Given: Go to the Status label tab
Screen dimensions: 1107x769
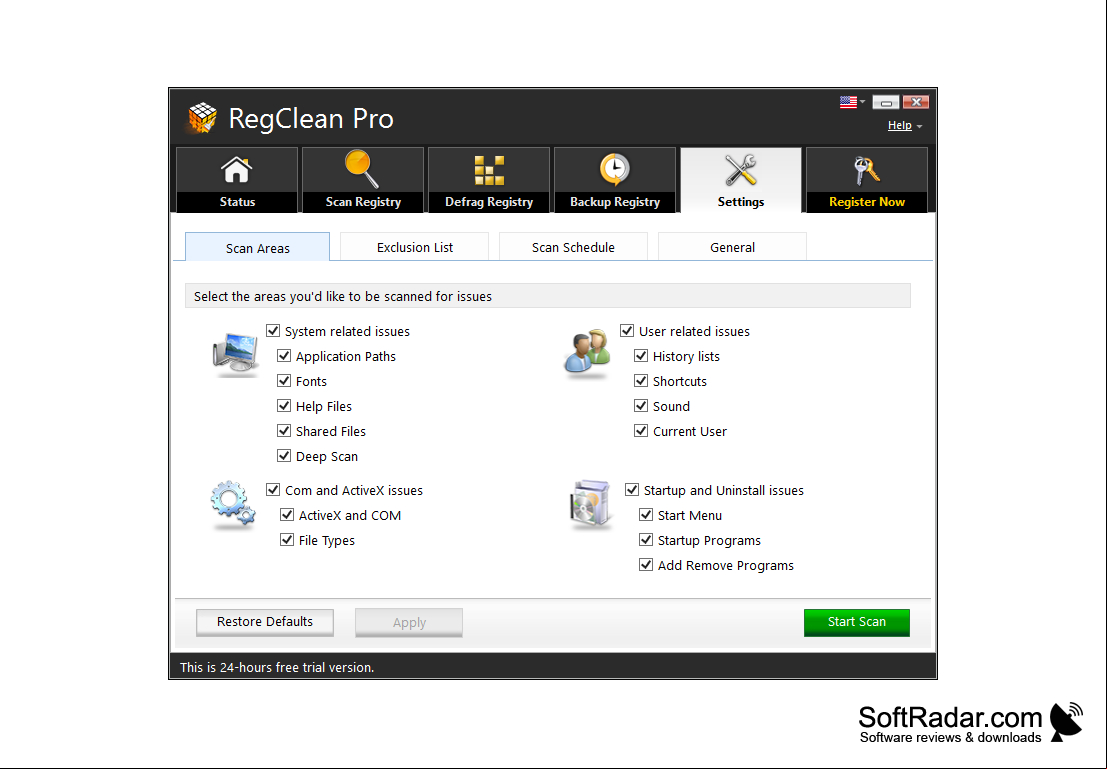Looking at the screenshot, I should click(x=237, y=202).
